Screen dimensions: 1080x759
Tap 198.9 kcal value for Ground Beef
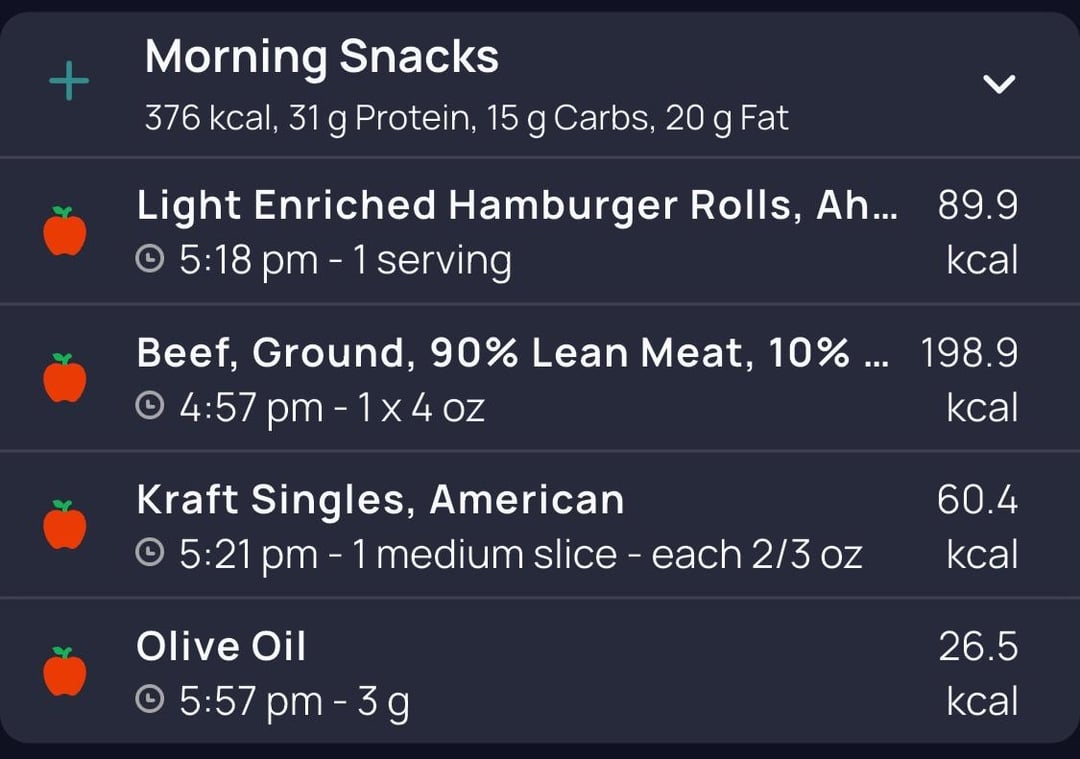click(970, 380)
